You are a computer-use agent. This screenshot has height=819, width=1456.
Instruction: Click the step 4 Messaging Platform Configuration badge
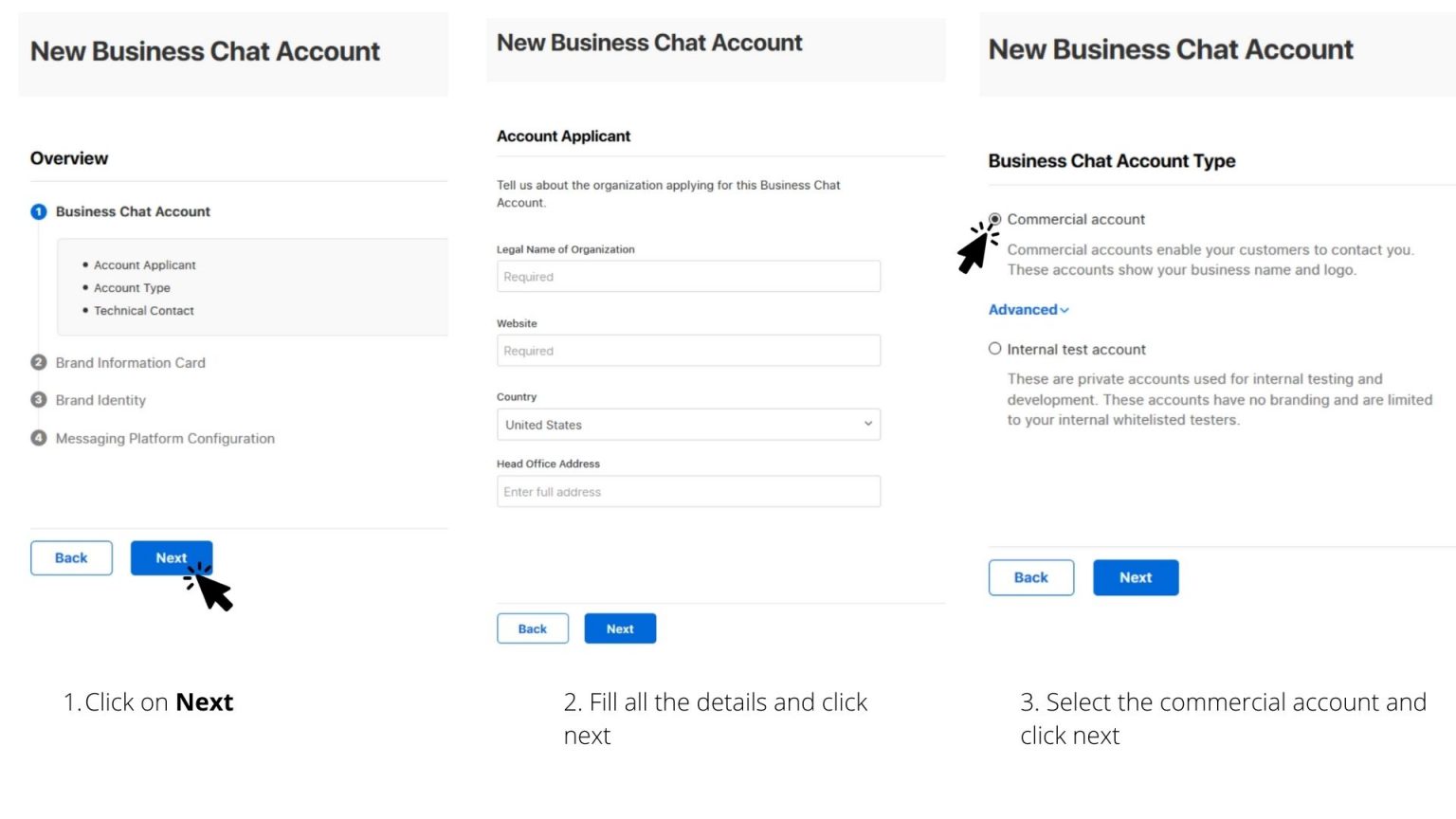(x=39, y=438)
